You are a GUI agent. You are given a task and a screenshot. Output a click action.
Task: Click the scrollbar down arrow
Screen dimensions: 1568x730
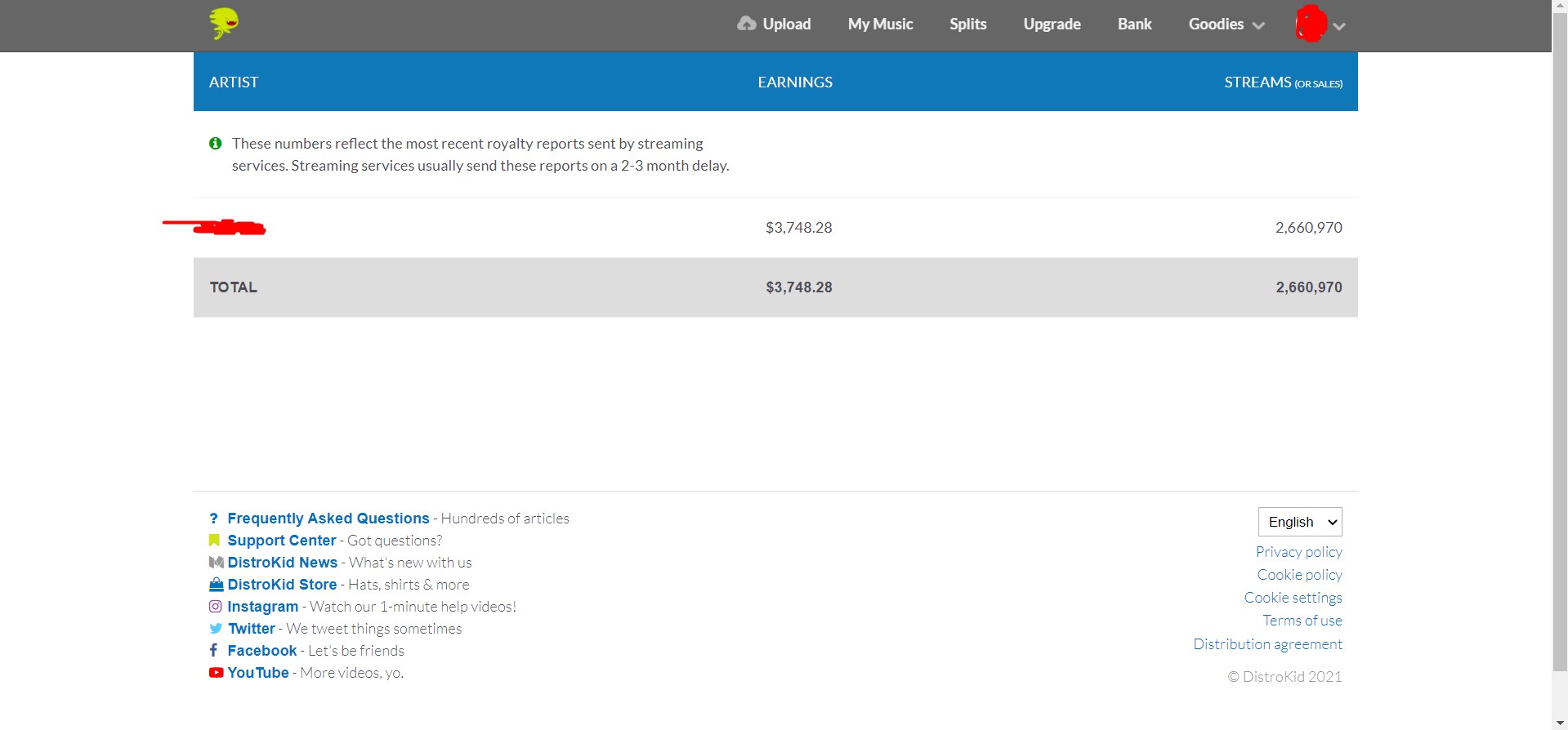pos(1560,723)
